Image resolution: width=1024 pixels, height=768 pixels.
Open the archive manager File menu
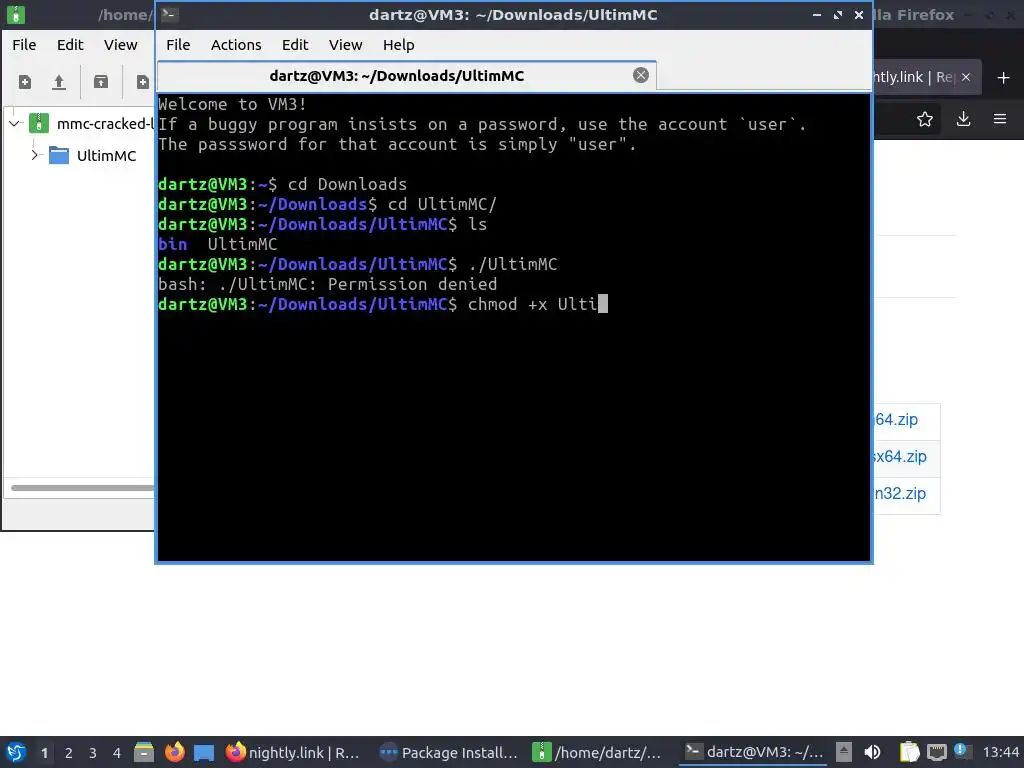24,44
